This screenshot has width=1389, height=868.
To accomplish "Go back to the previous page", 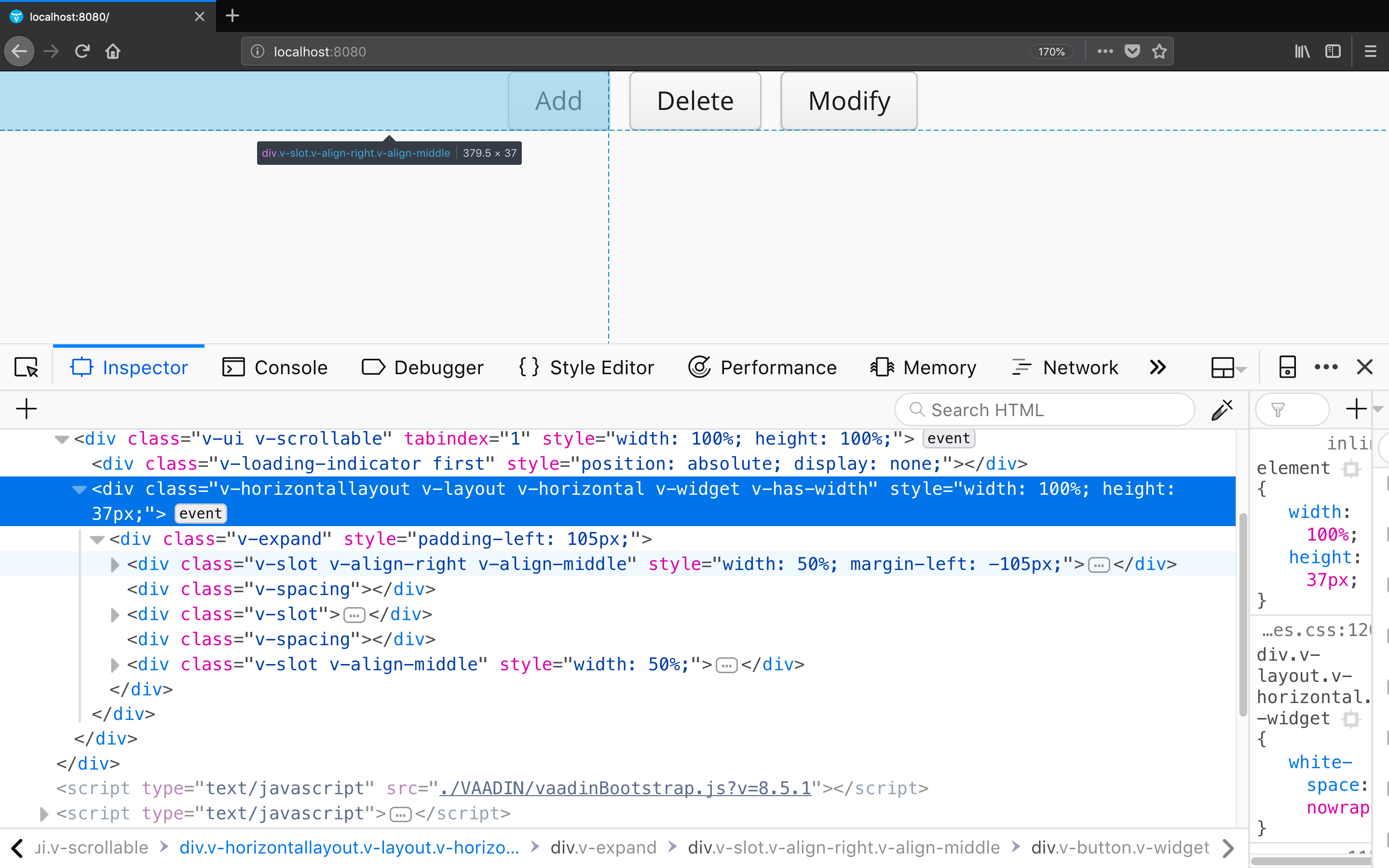I will 19,52.
